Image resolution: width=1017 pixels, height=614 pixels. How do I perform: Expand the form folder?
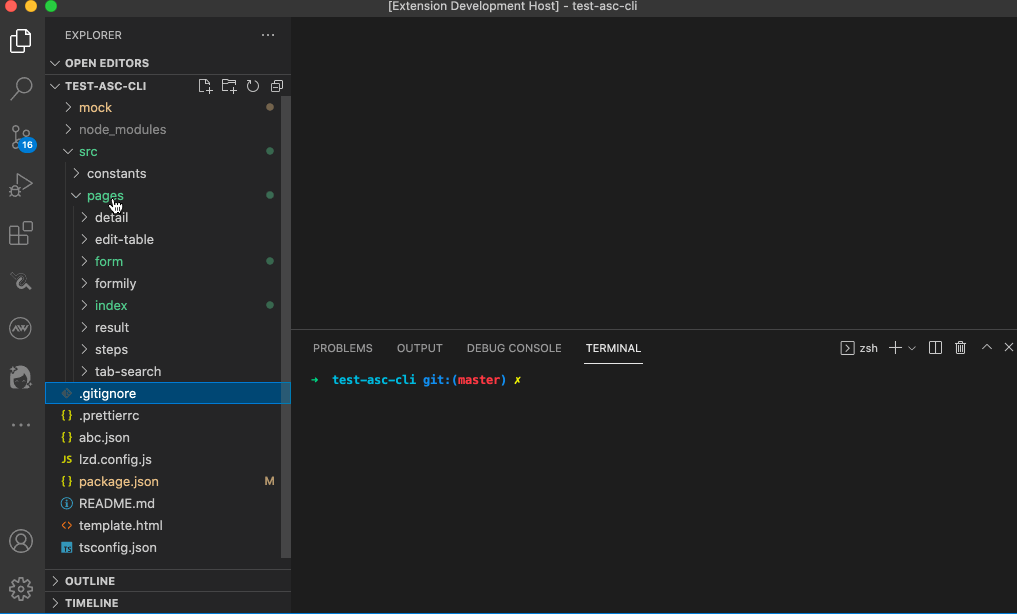point(163,262)
